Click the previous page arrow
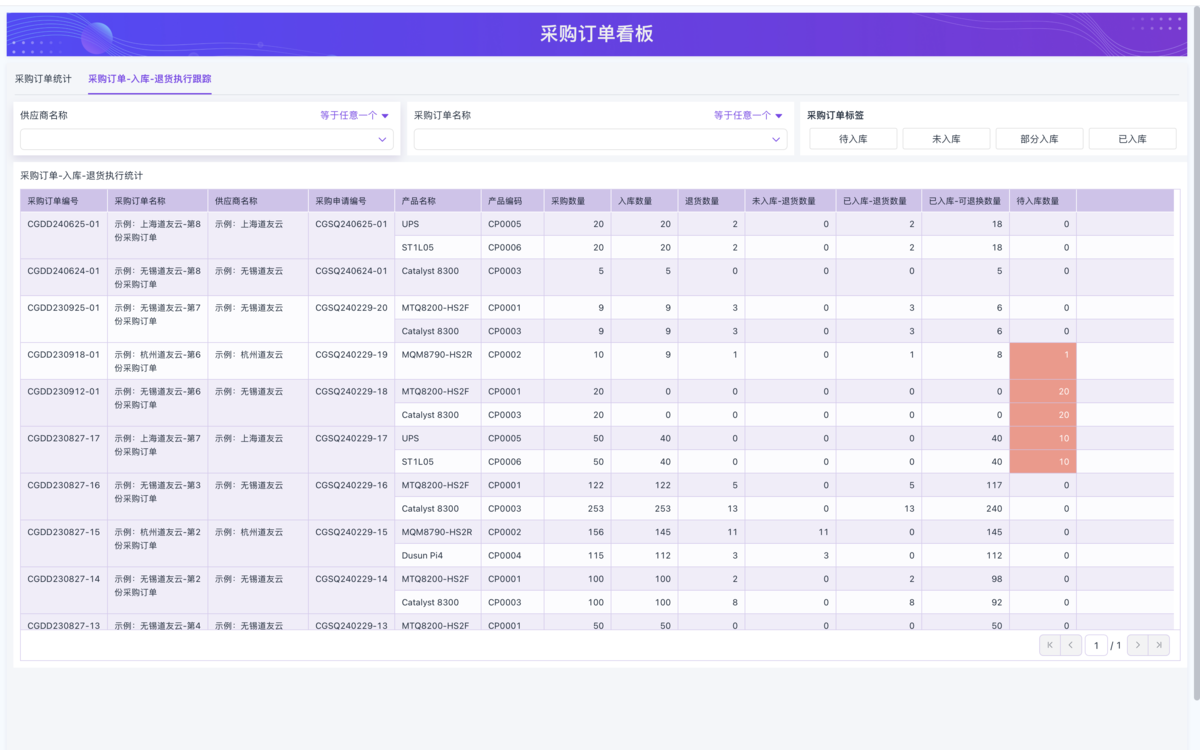 [1071, 645]
